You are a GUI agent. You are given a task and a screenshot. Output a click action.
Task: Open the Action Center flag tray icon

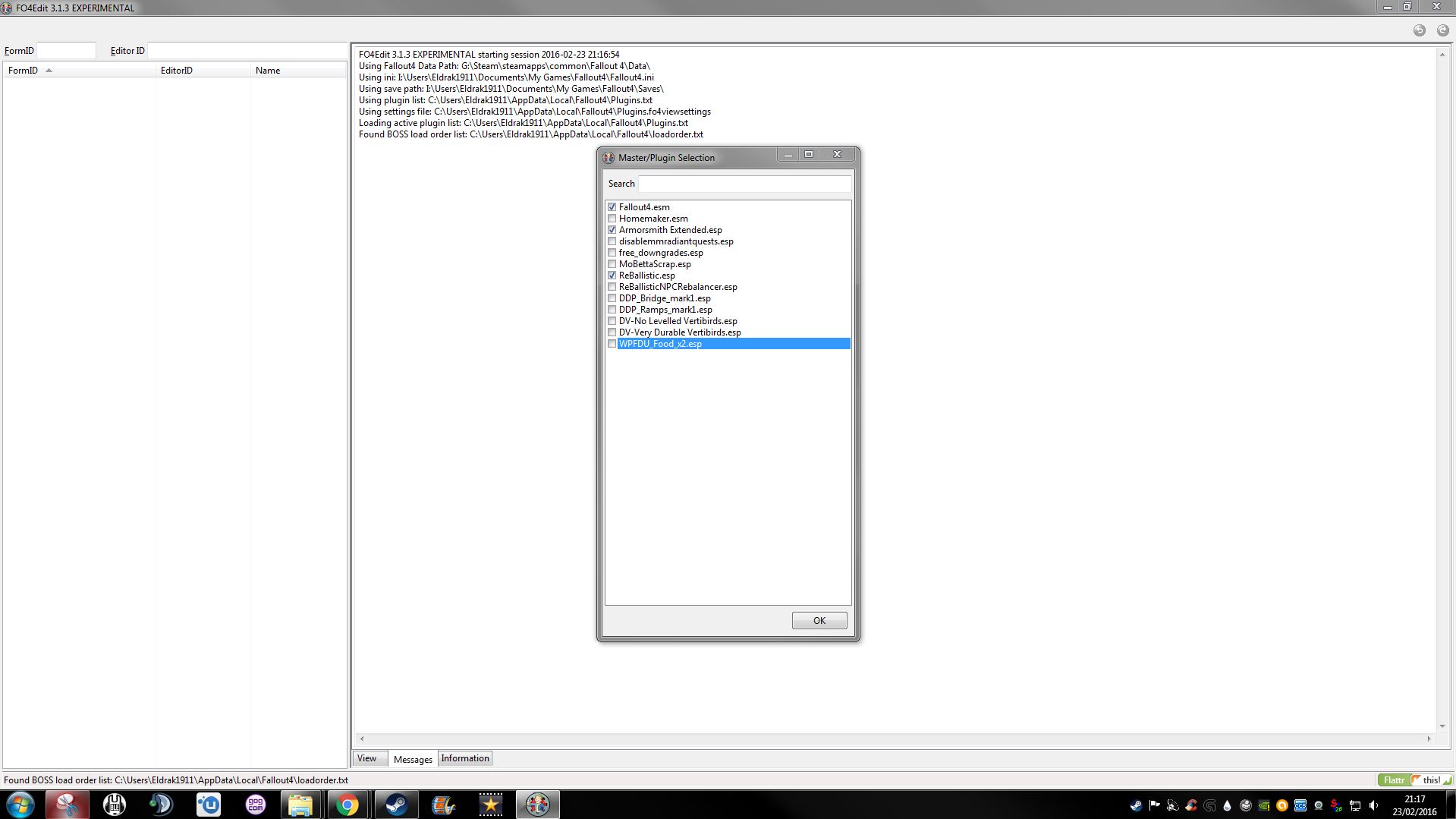(x=1154, y=805)
